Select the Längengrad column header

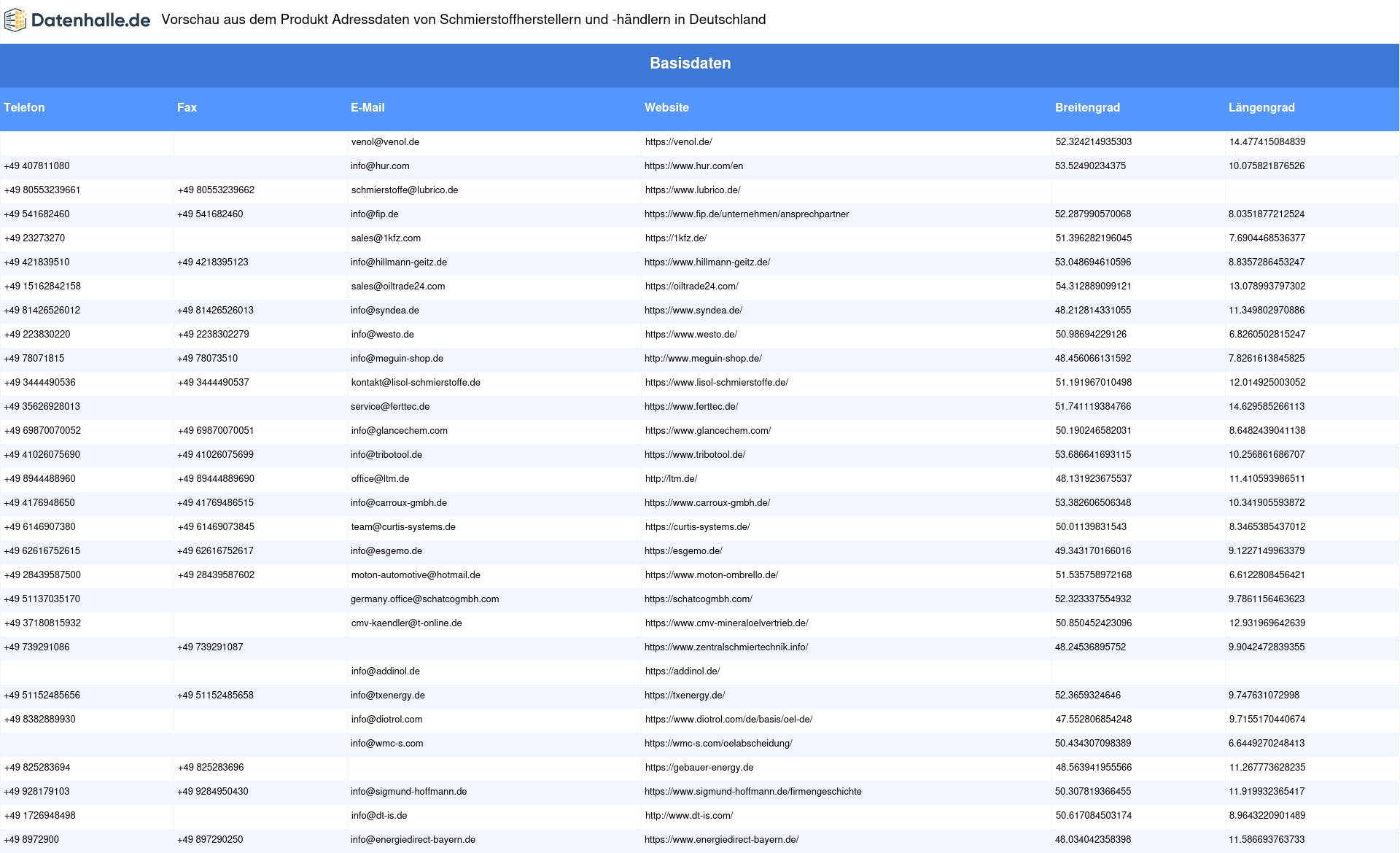click(1261, 107)
